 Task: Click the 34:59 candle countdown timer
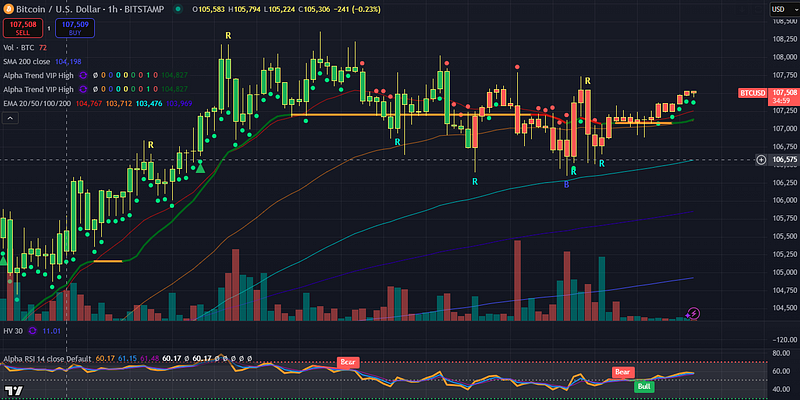tap(782, 101)
